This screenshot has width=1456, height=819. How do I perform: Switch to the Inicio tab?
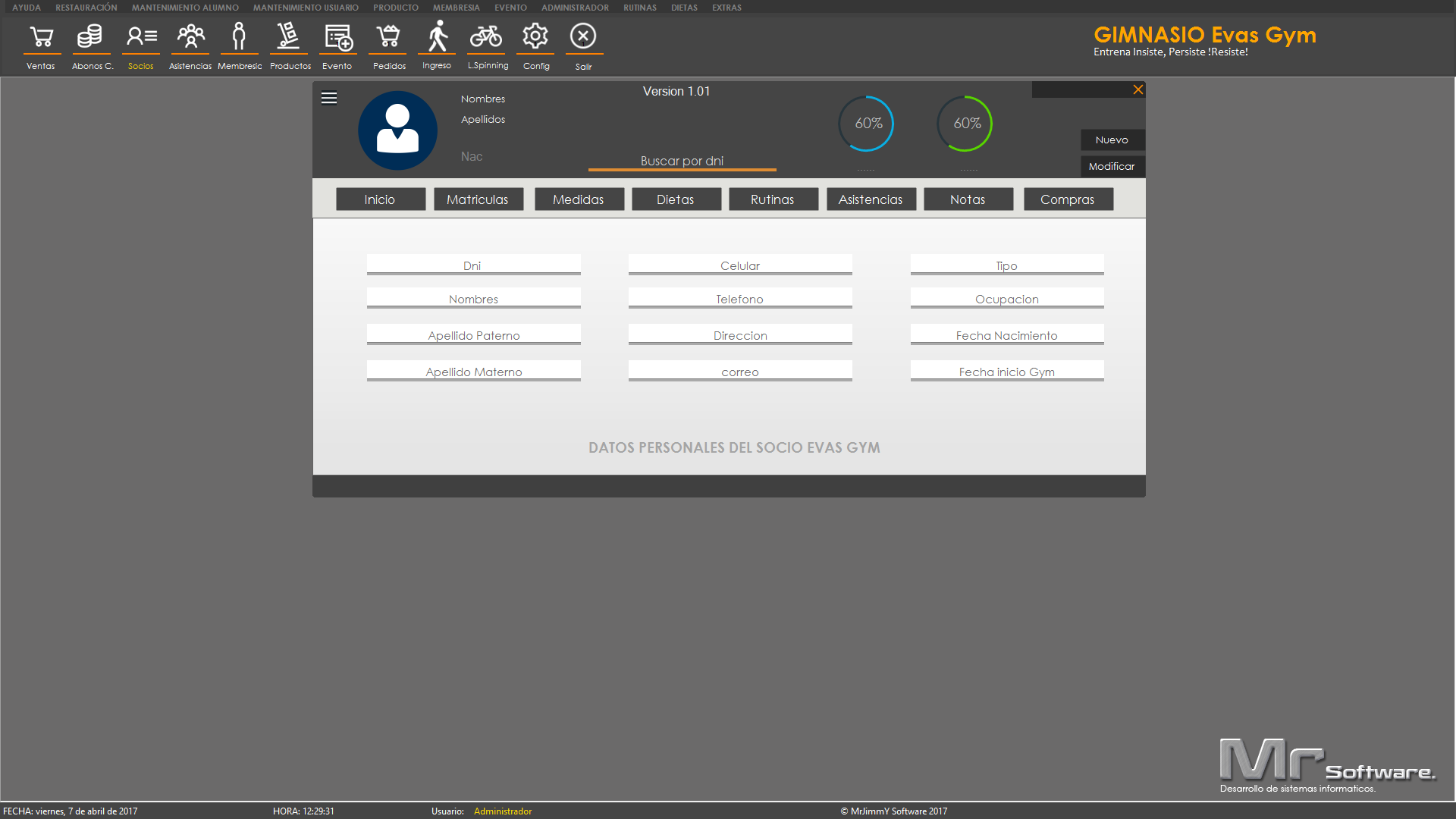(x=381, y=199)
